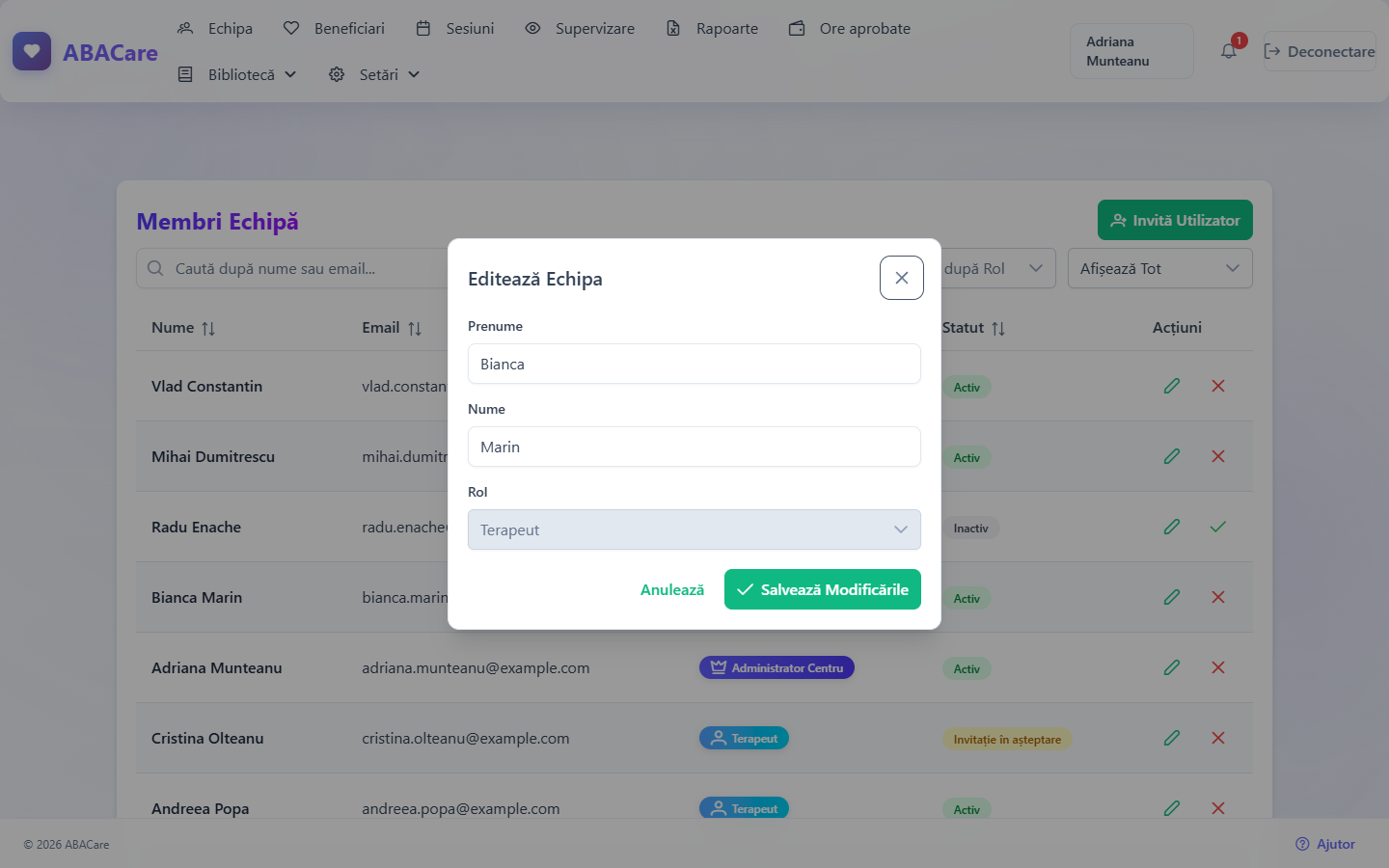Screen dimensions: 1389x868
Task: Edit Mihai Dumitrescu with pencil icon
Action: pyautogui.click(x=1172, y=456)
